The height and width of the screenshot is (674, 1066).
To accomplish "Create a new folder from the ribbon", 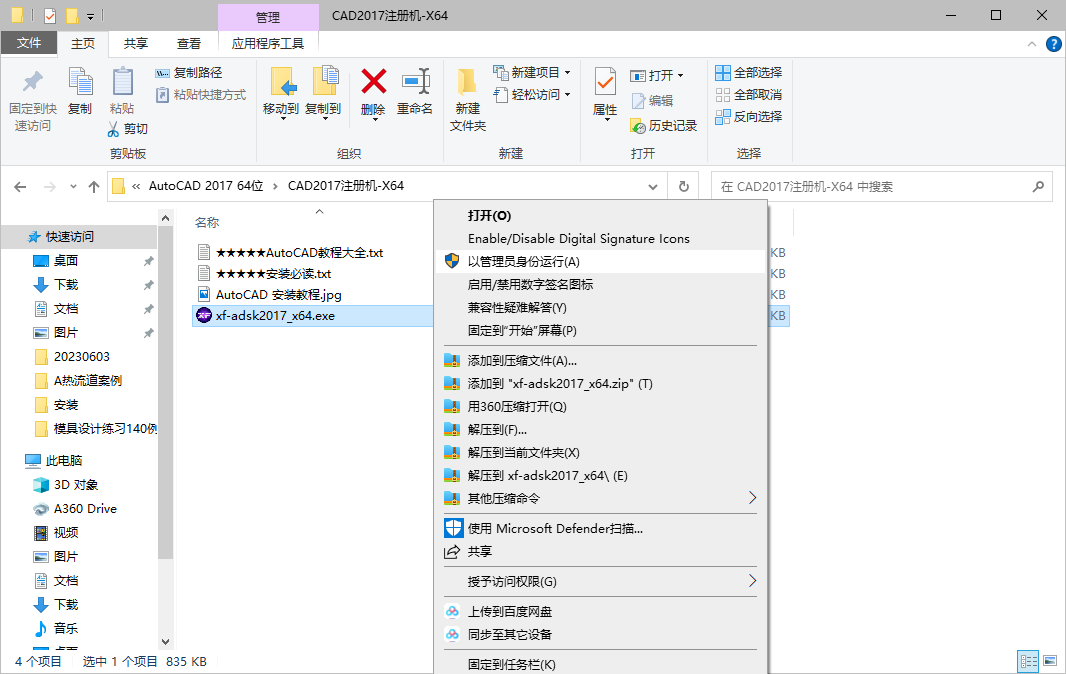I will 466,95.
